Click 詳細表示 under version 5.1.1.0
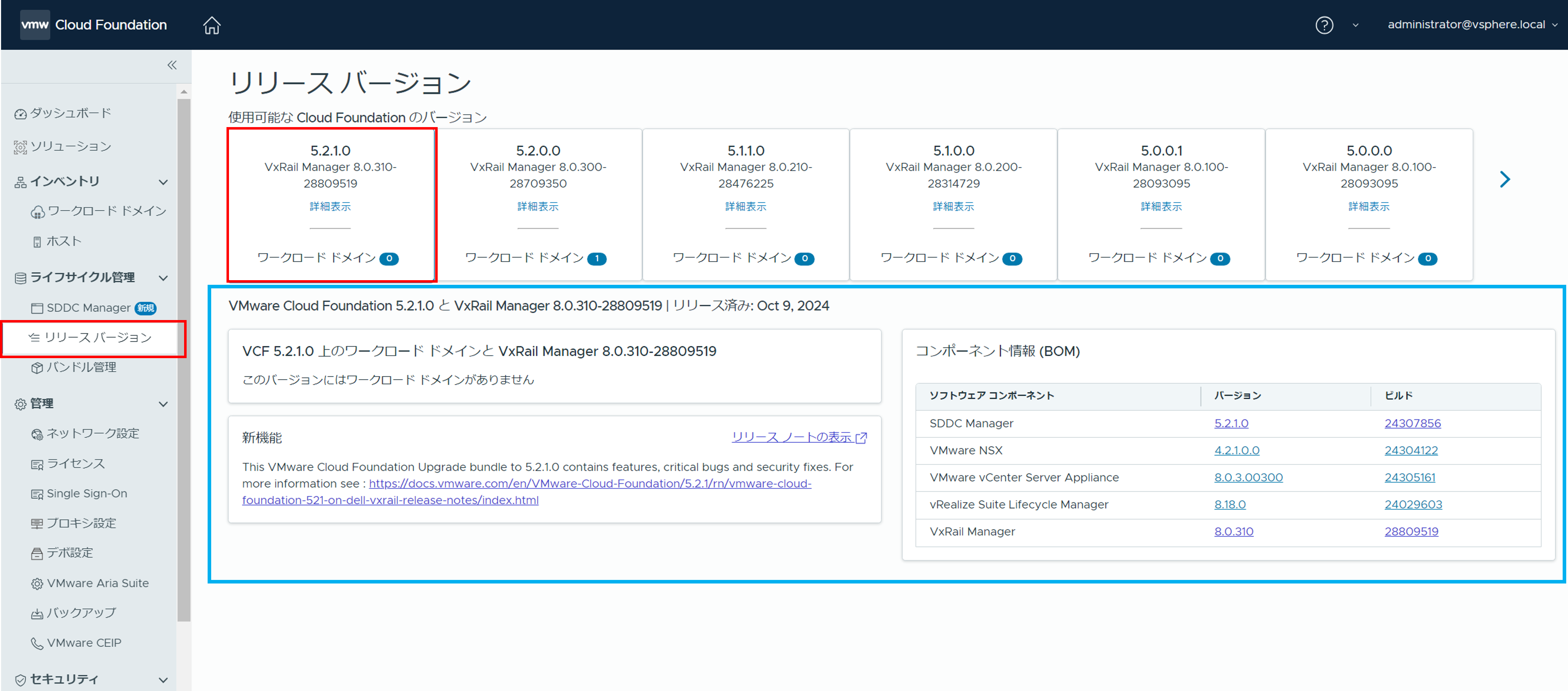 pyautogui.click(x=746, y=207)
